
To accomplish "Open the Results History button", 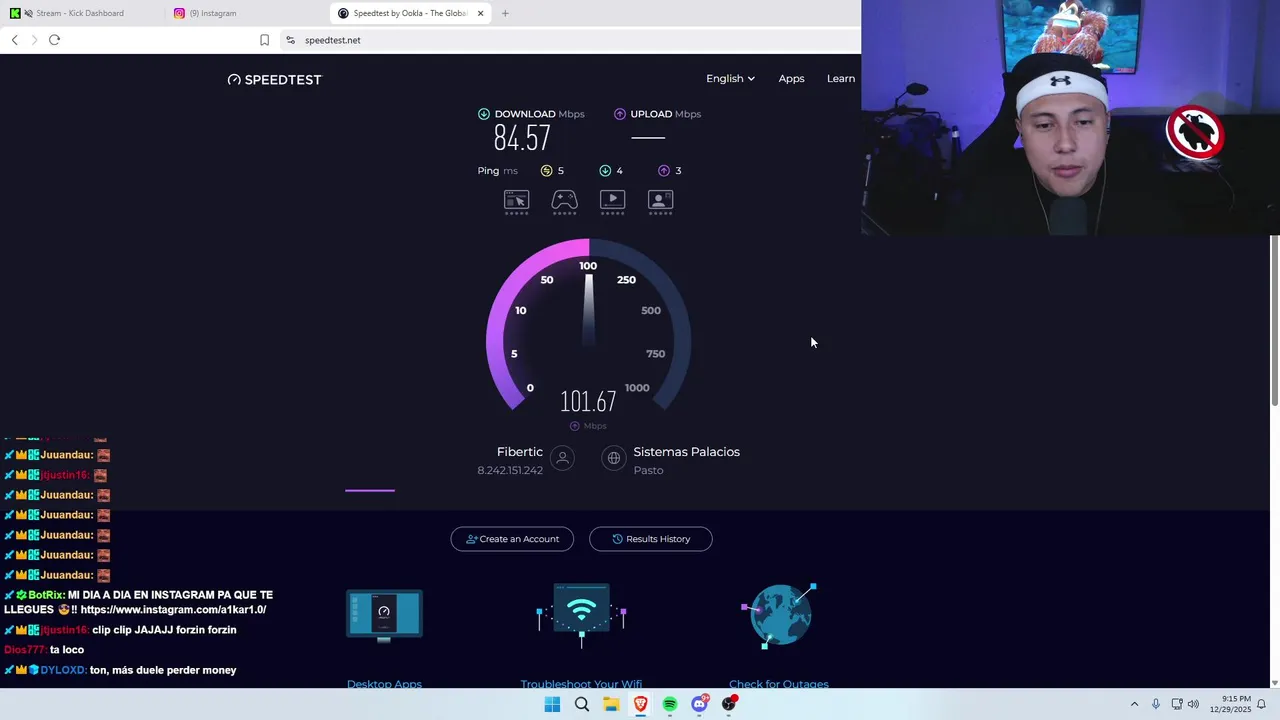I will (x=651, y=539).
